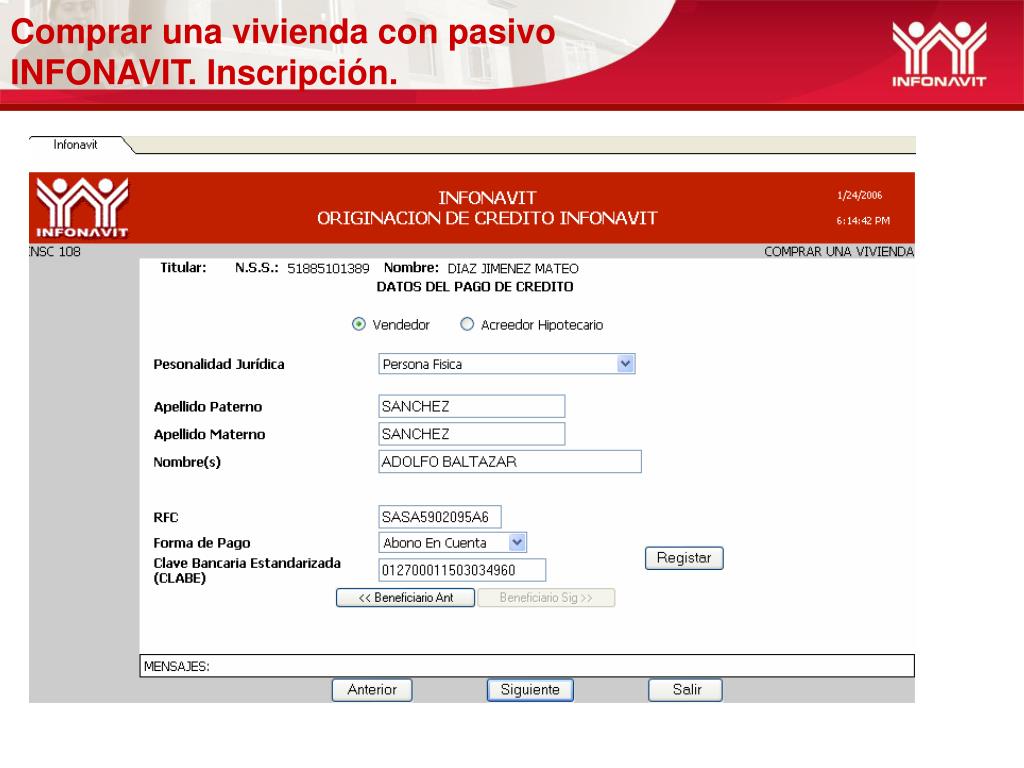Click the date 1/24/2006
The width and height of the screenshot is (1024, 768).
[x=859, y=195]
